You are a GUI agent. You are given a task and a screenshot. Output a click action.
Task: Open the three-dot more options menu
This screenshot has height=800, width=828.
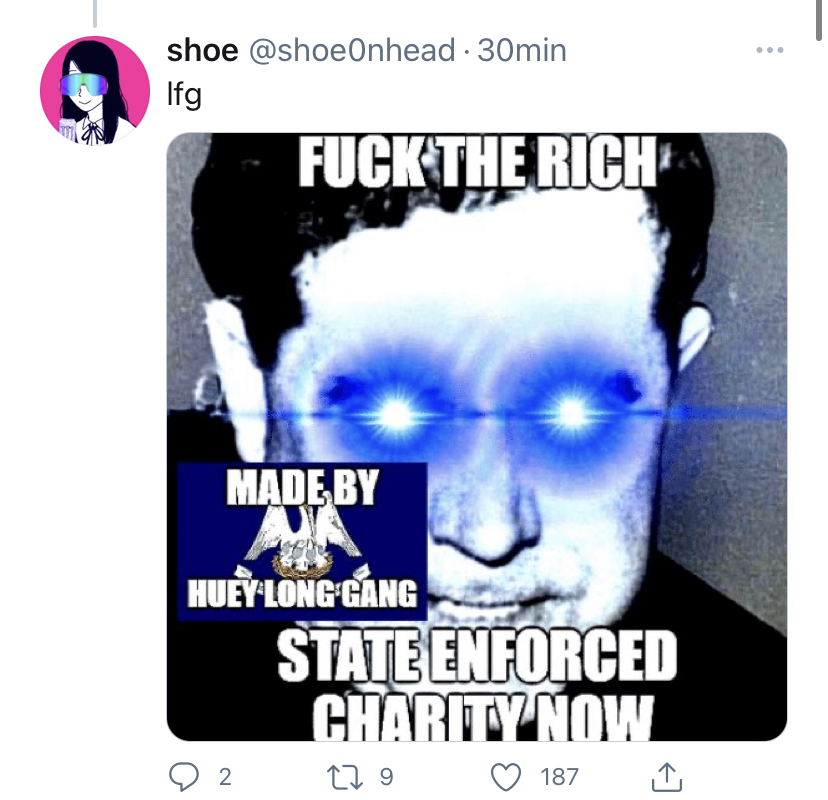(x=769, y=50)
